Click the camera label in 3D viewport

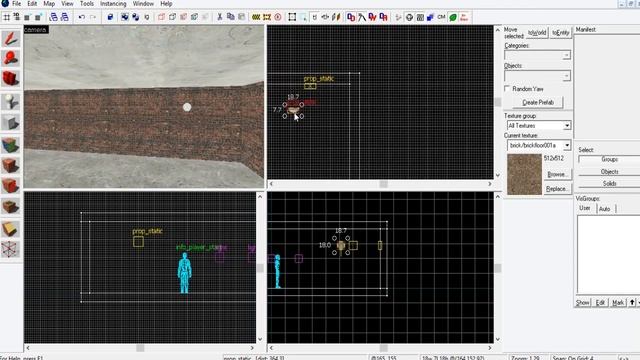coord(36,30)
